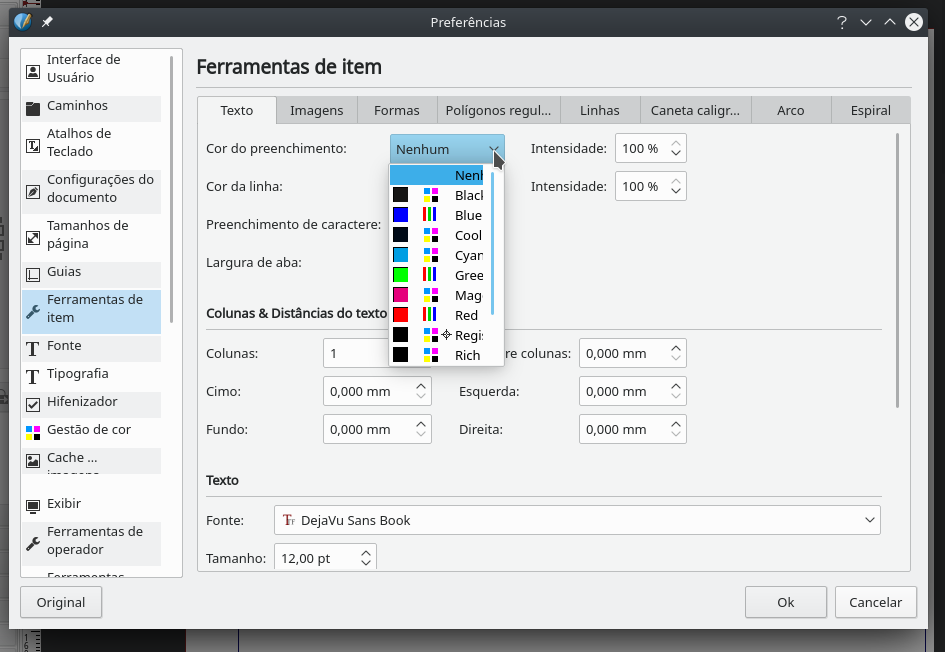Screen dimensions: 945x652
Task: Open the Fonte DejaVu Sans Book dropdown
Action: [577, 520]
